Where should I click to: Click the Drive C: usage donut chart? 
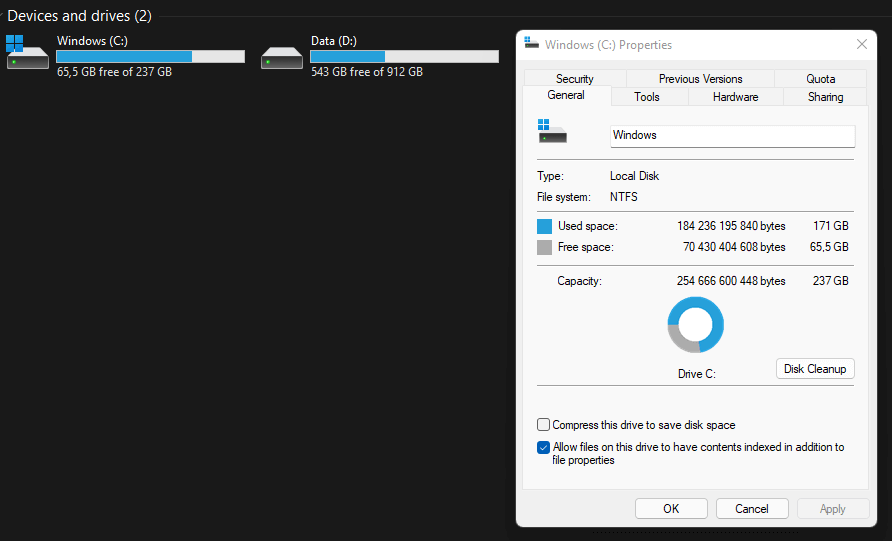(695, 325)
